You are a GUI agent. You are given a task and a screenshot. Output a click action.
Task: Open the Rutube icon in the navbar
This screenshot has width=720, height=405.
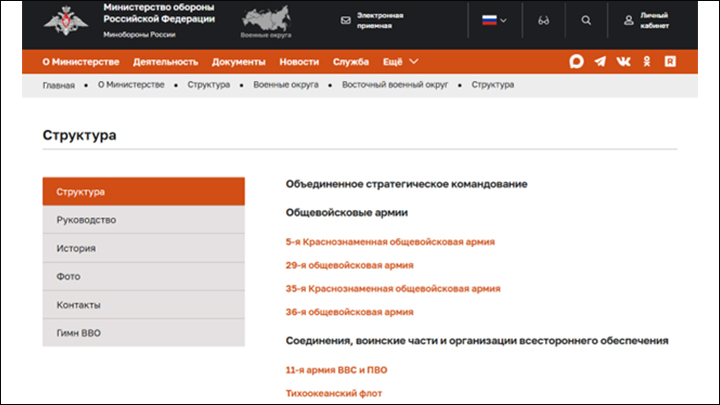670,62
